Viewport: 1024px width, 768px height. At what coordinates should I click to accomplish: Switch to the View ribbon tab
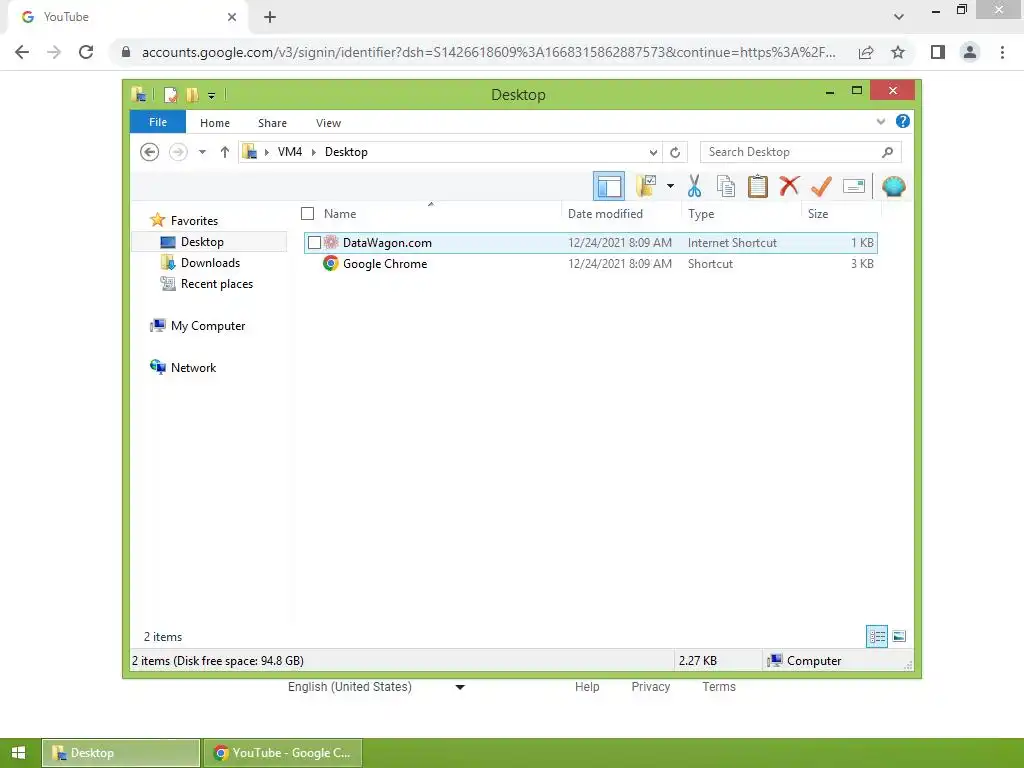click(x=328, y=123)
